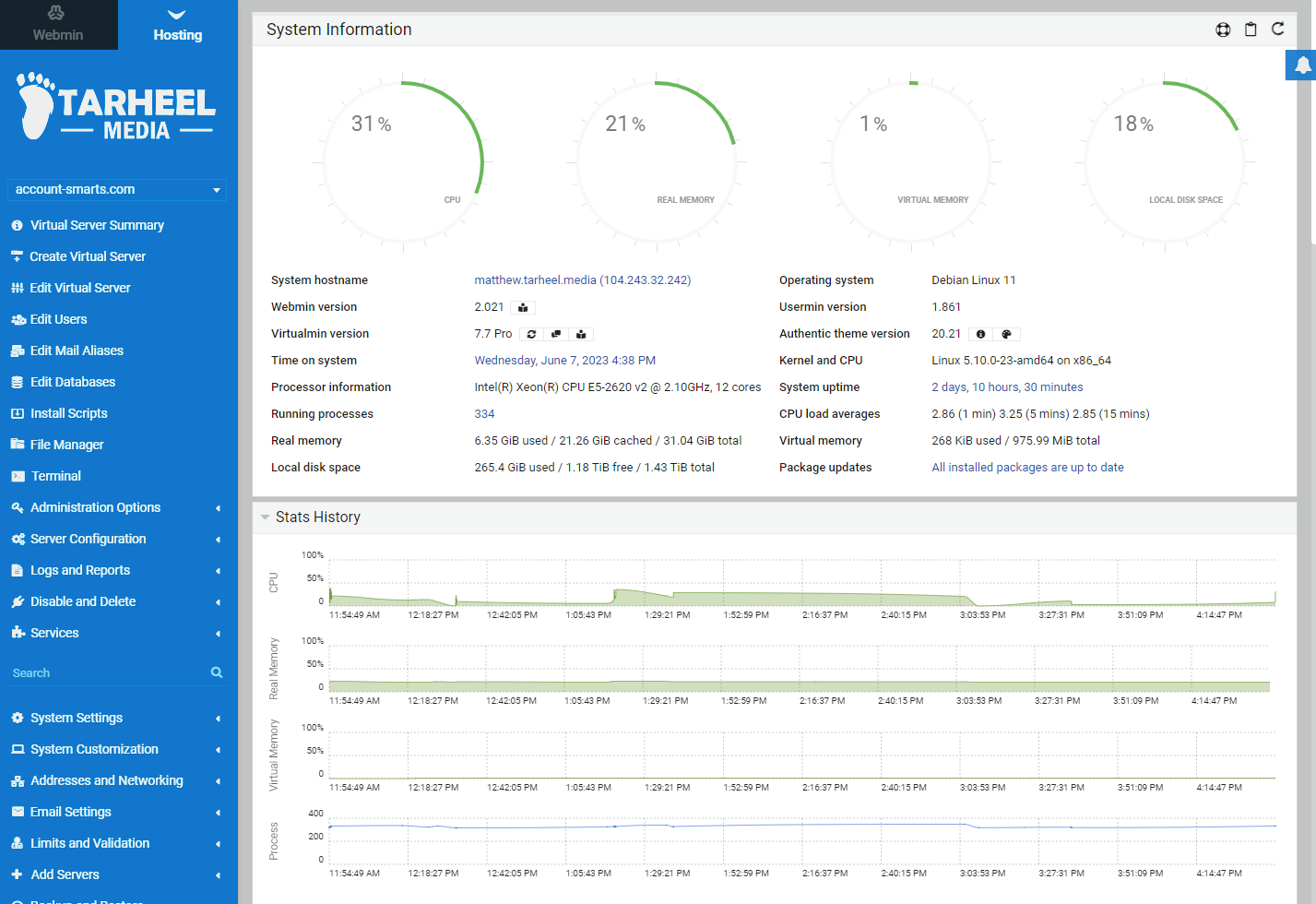This screenshot has width=1316, height=904.
Task: Open the notifications bell
Action: [x=1302, y=65]
